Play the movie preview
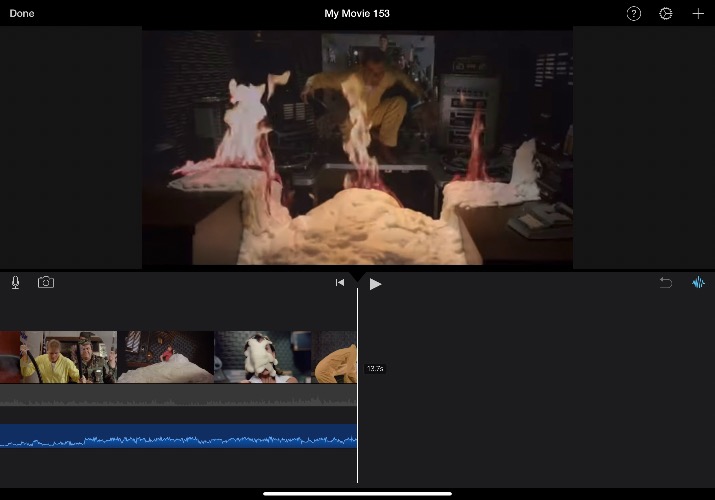This screenshot has height=500, width=715. [375, 284]
